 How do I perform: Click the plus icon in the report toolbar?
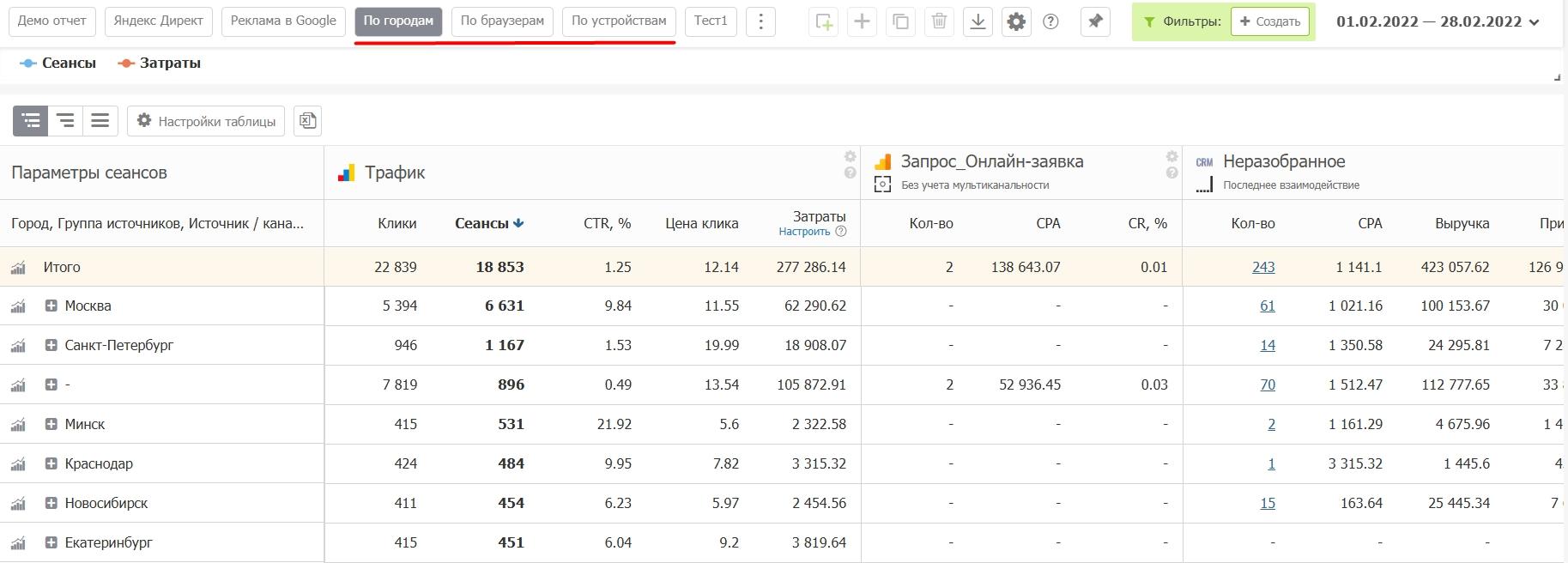[x=862, y=21]
